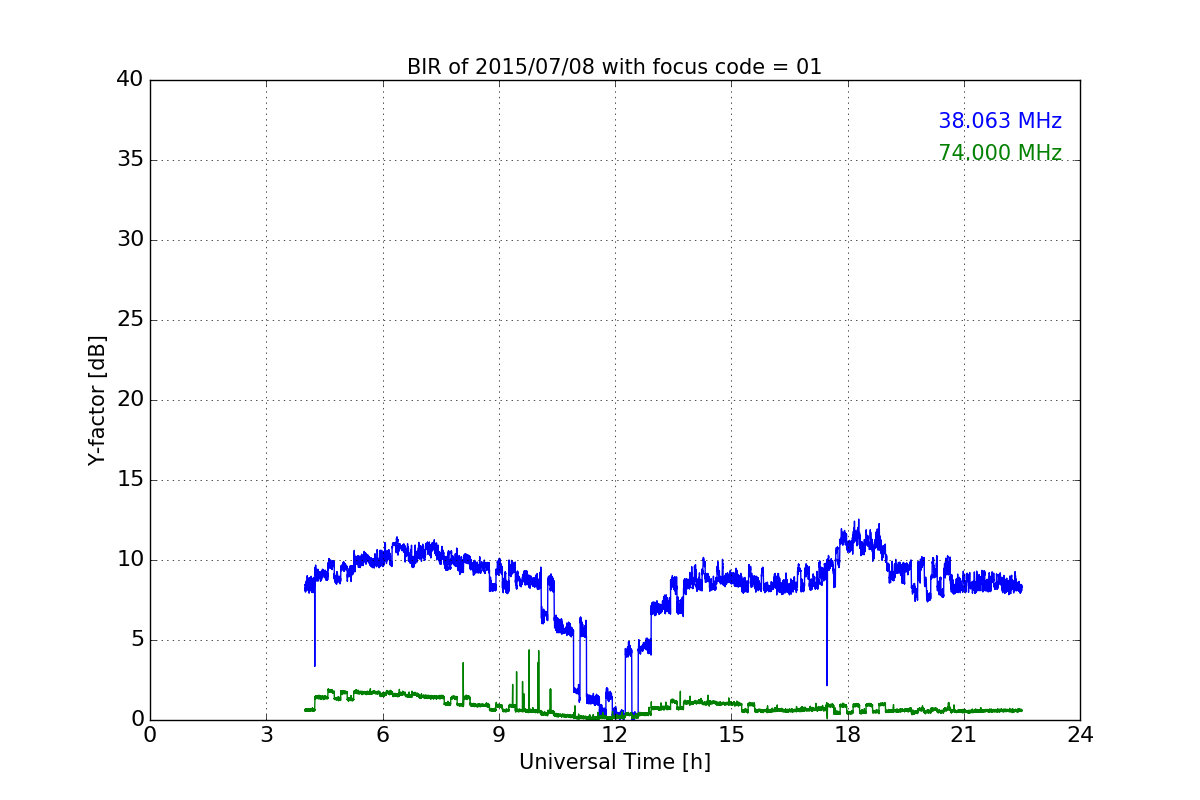Image resolution: width=1200 pixels, height=800 pixels.
Task: Click the y-axis tick label '15'
Action: [128, 480]
